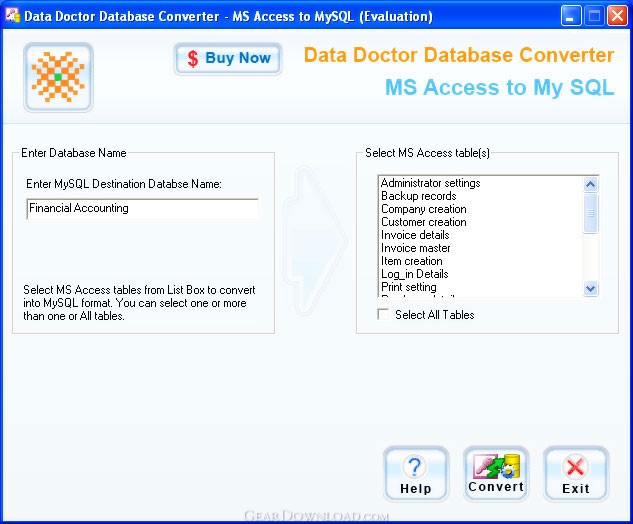Open Help with the question mark button
633x524 pixels.
pos(416,474)
